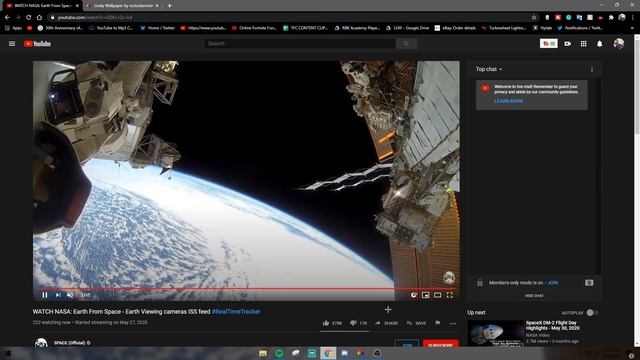Open the account avatar menu
This screenshot has height=360, width=640.
point(618,43)
